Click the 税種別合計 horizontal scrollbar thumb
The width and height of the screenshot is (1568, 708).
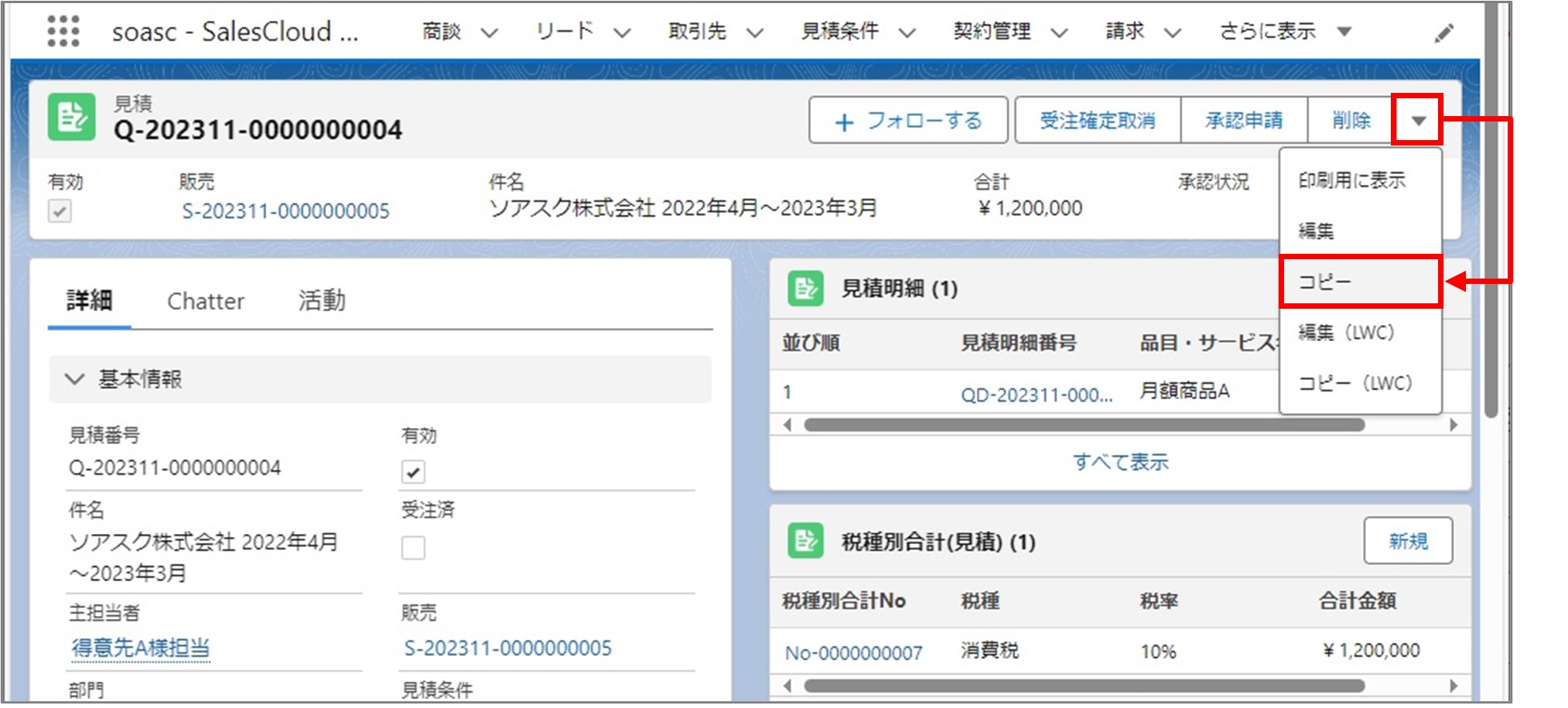point(1085,686)
